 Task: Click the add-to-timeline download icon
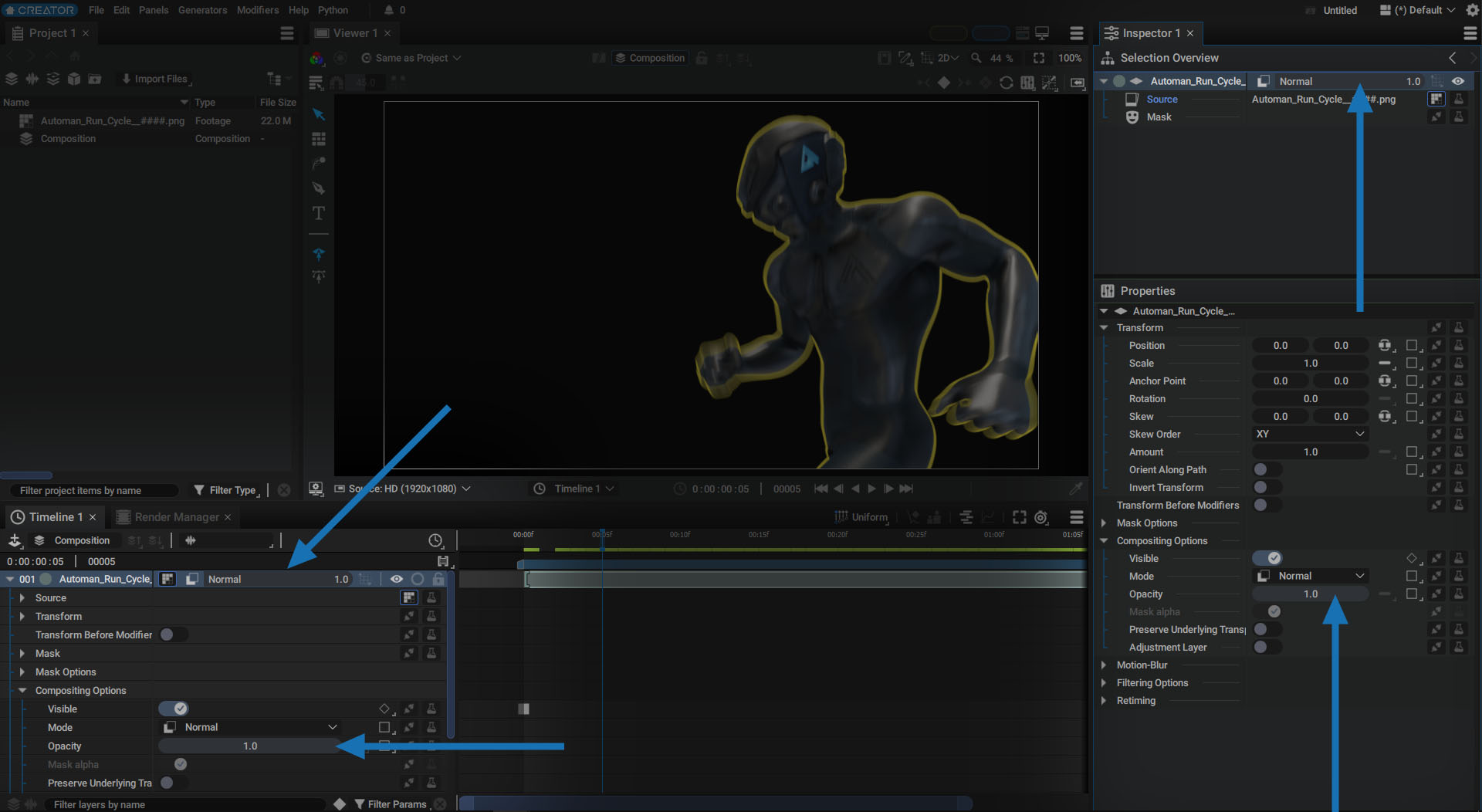[15, 540]
